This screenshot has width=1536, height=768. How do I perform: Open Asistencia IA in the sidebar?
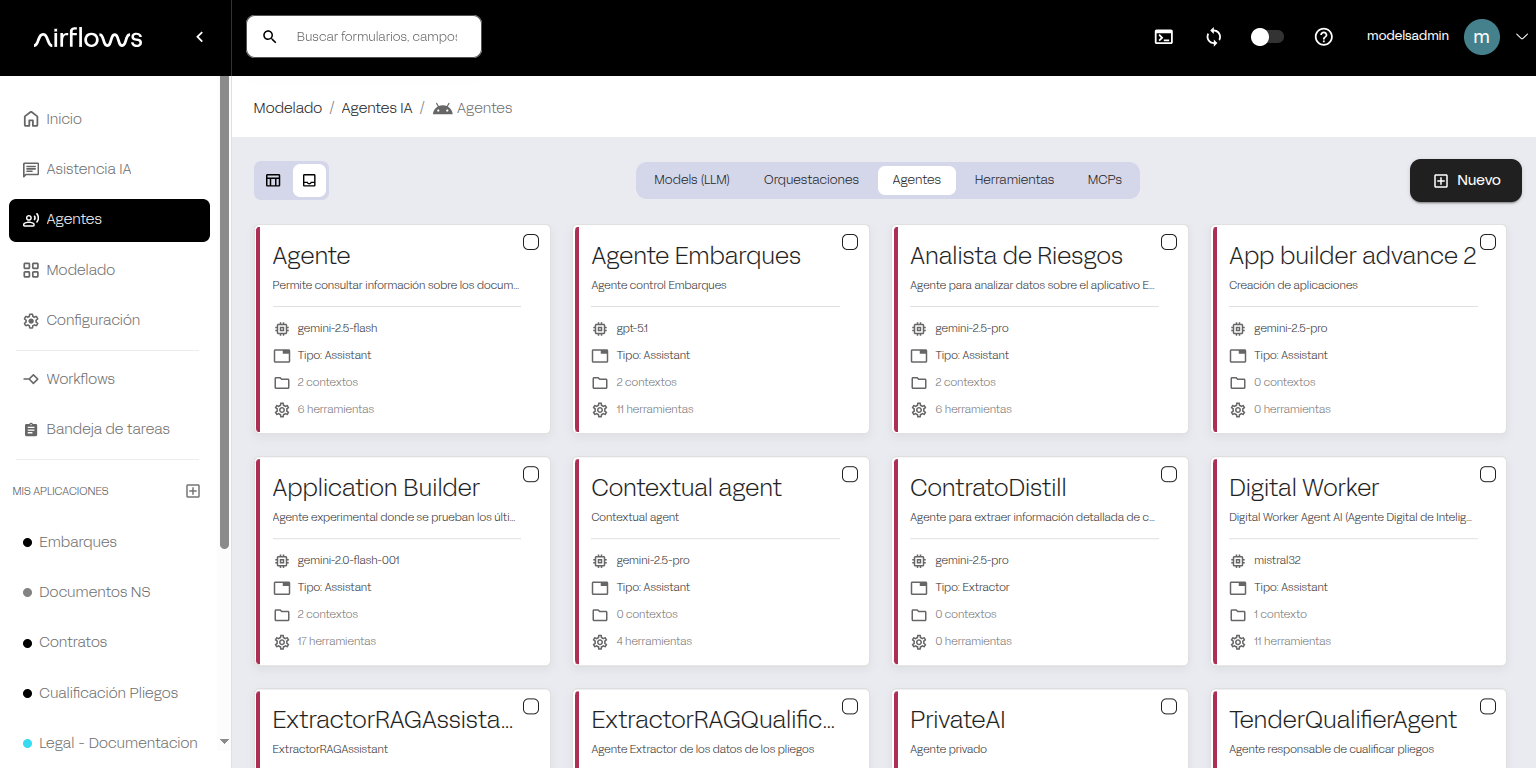pyautogui.click(x=89, y=168)
